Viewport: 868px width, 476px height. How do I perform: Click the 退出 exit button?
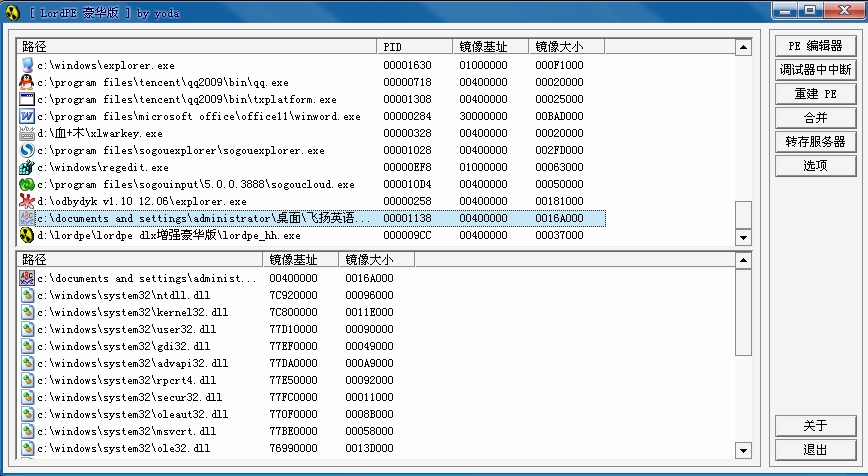pos(815,450)
